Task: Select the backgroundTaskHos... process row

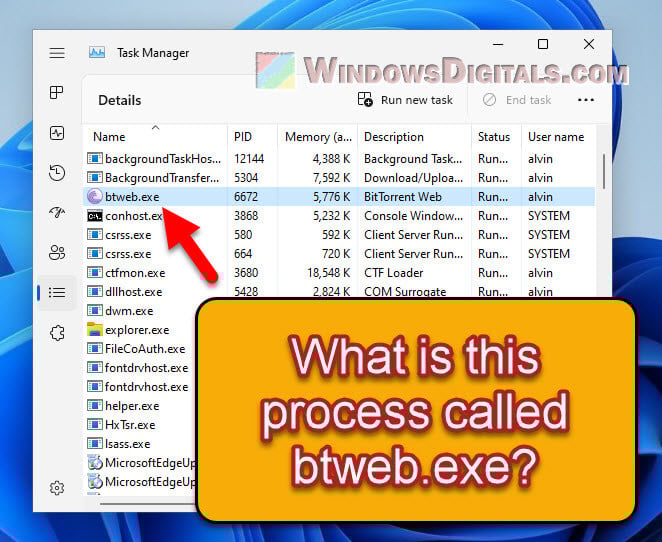Action: tap(339, 159)
